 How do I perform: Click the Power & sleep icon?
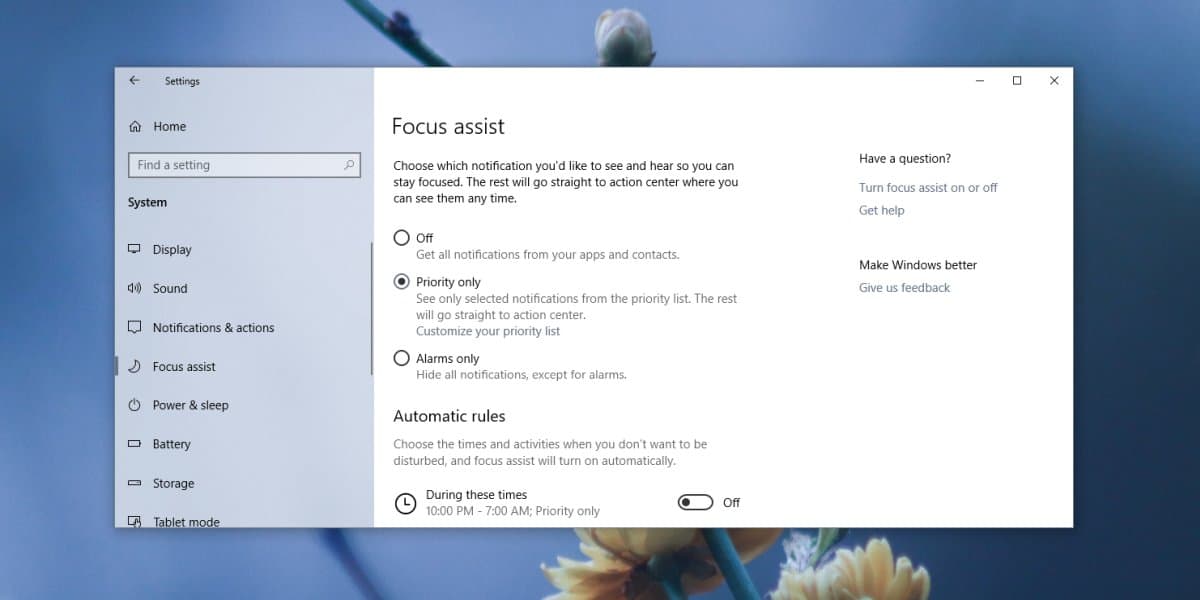click(134, 405)
